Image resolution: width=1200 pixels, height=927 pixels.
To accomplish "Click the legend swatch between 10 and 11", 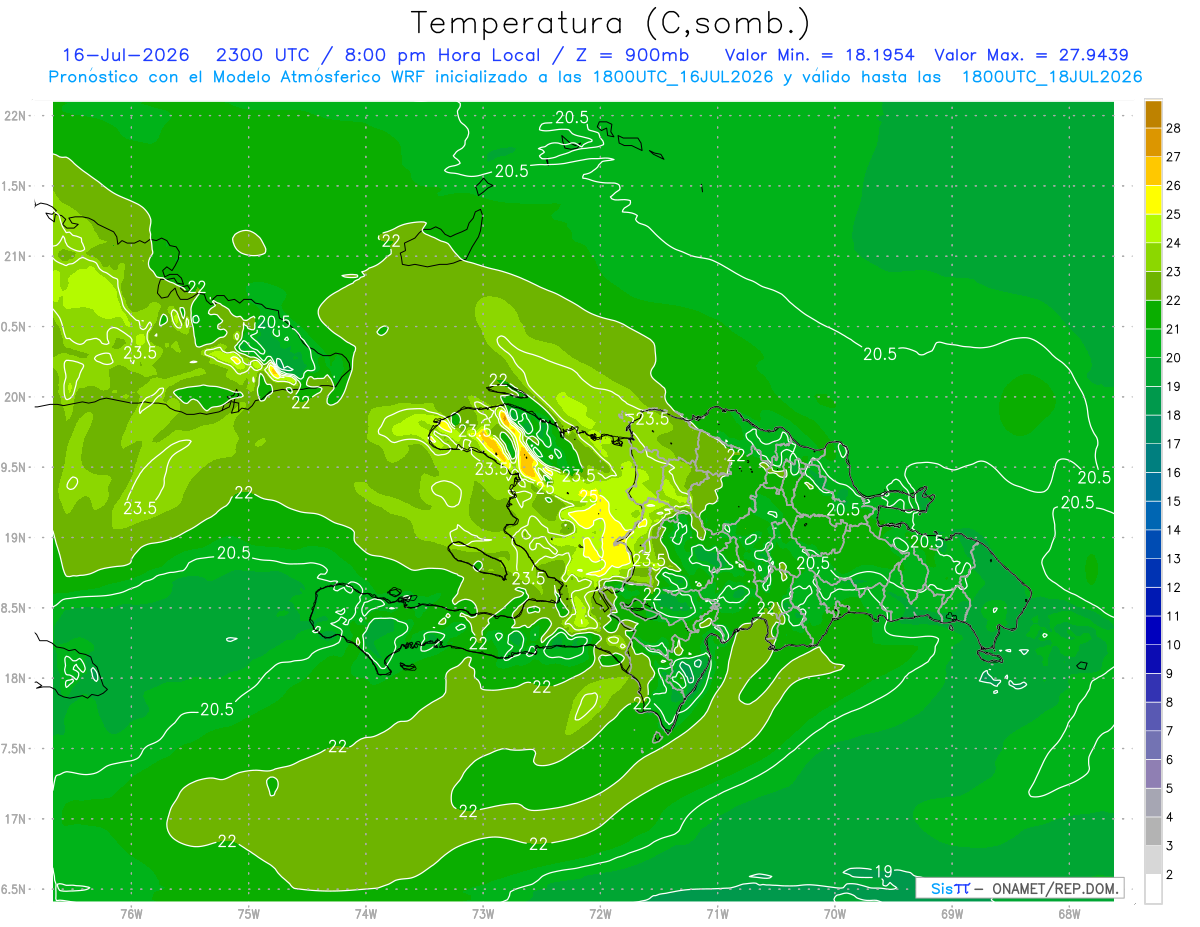I will click(x=1153, y=631).
